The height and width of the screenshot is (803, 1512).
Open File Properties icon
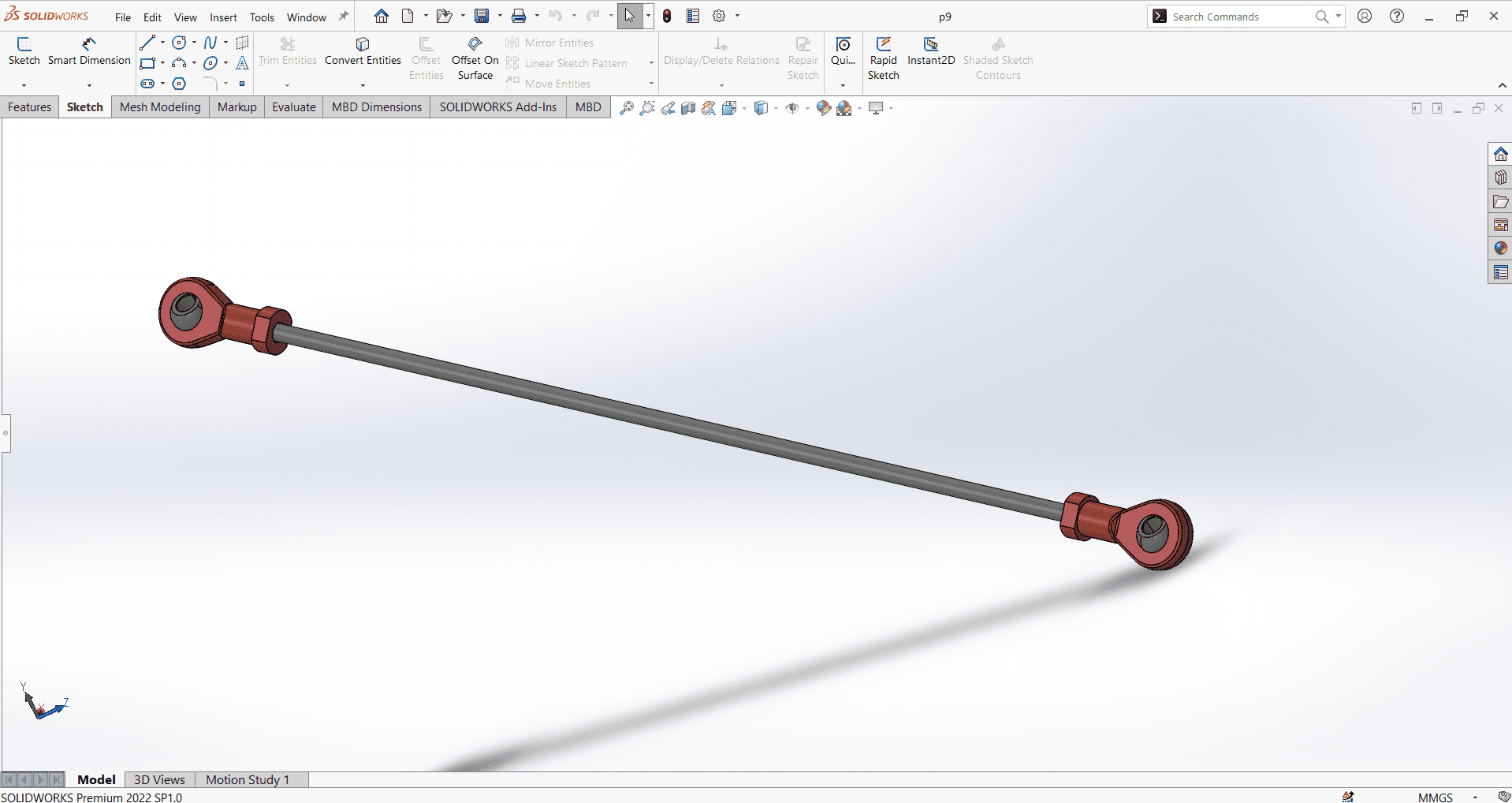(x=693, y=16)
